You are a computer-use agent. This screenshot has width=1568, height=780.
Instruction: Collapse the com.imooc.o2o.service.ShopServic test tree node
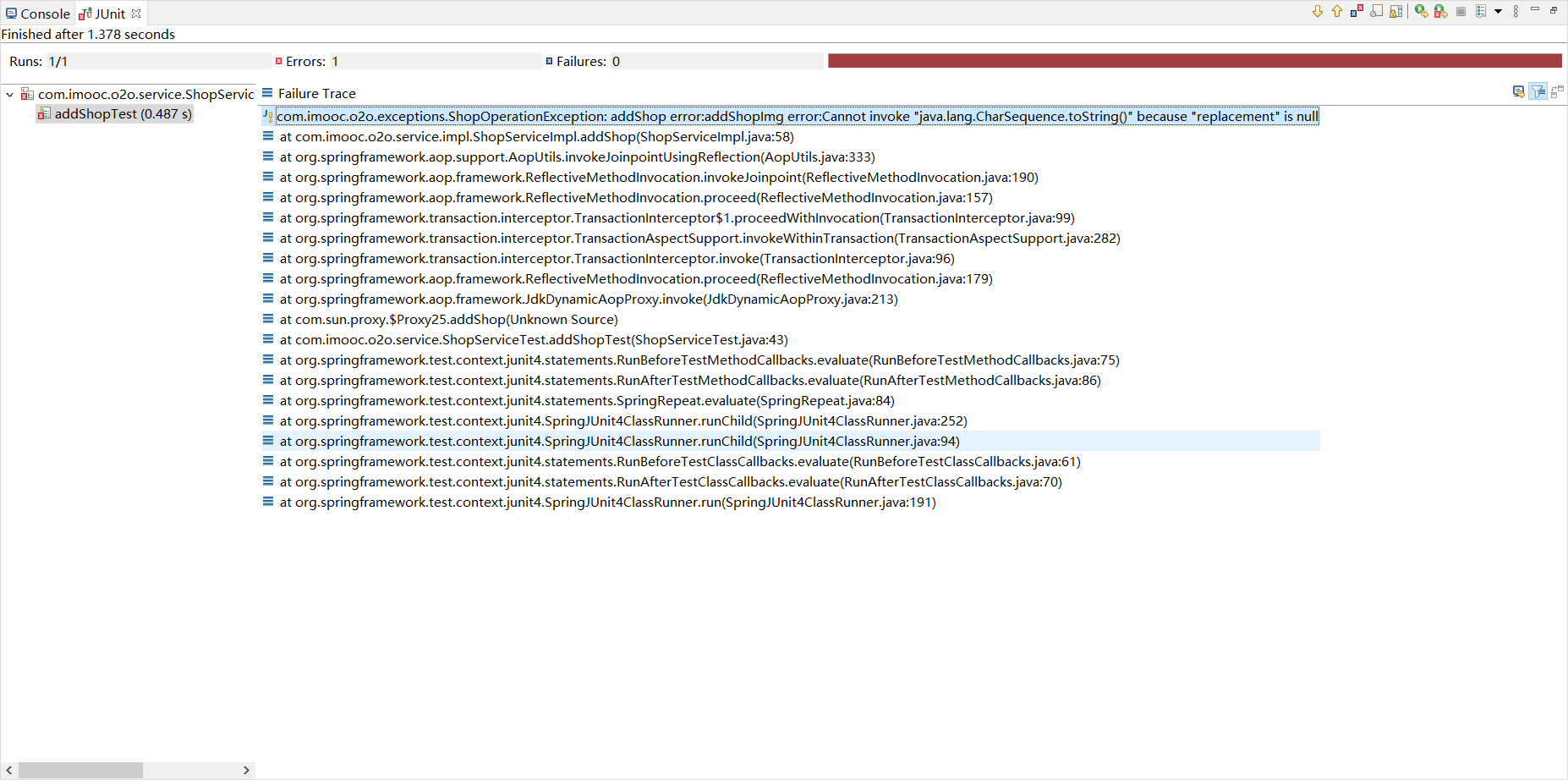click(x=9, y=94)
